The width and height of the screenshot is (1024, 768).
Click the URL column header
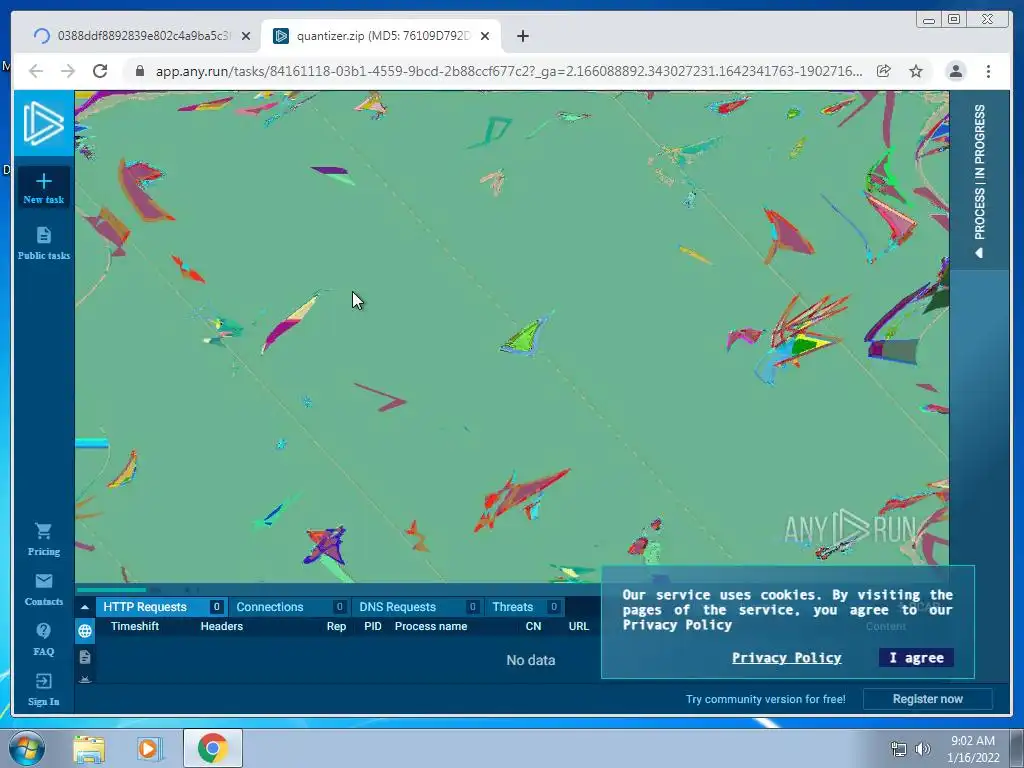pyautogui.click(x=579, y=626)
